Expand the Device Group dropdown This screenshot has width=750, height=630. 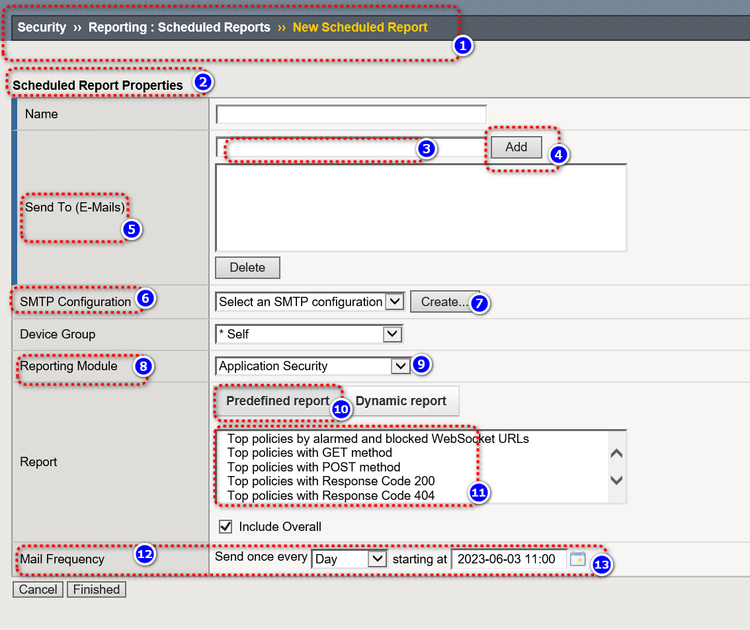(309, 334)
